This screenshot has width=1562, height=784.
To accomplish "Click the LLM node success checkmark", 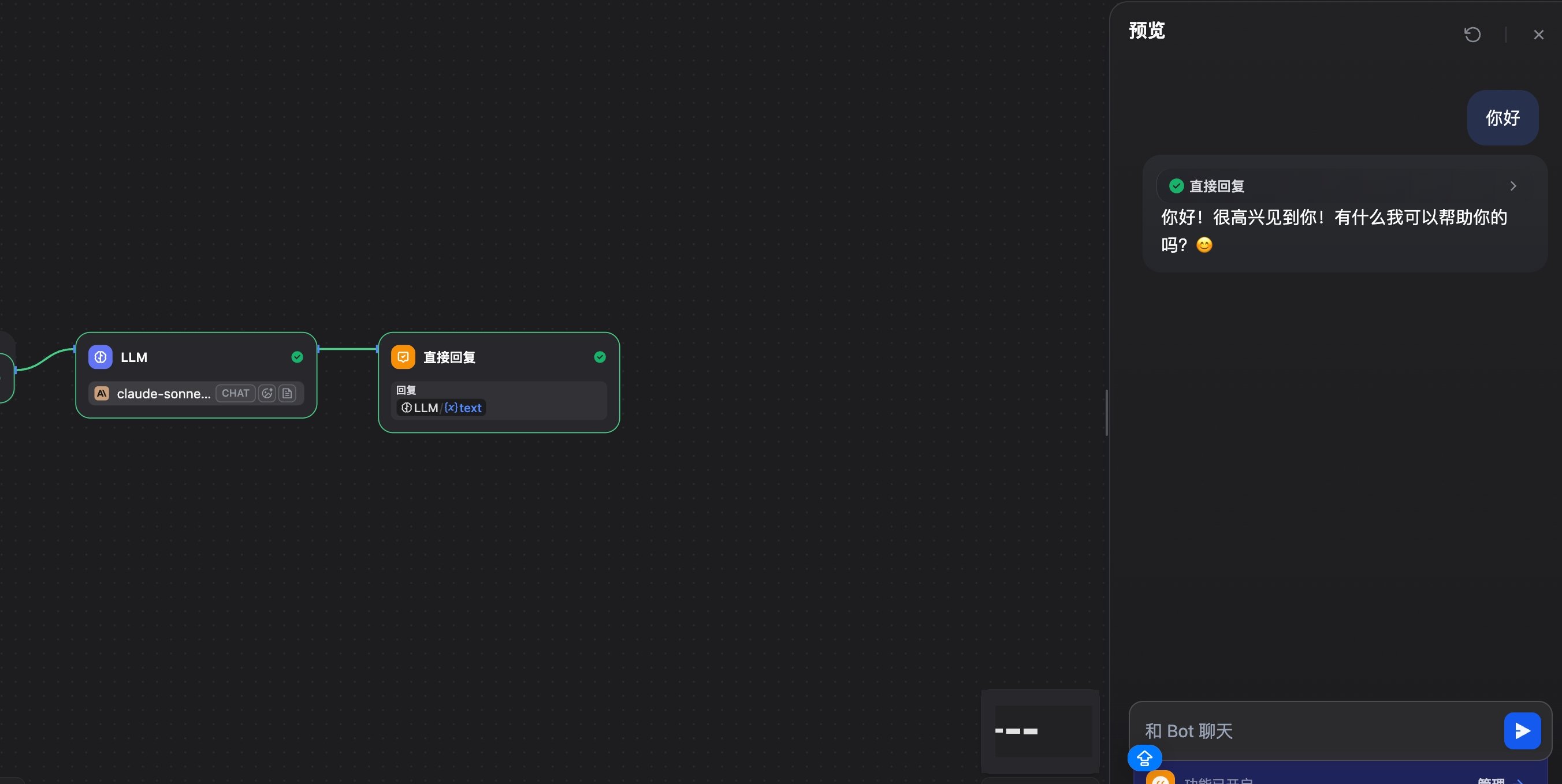I will (297, 357).
